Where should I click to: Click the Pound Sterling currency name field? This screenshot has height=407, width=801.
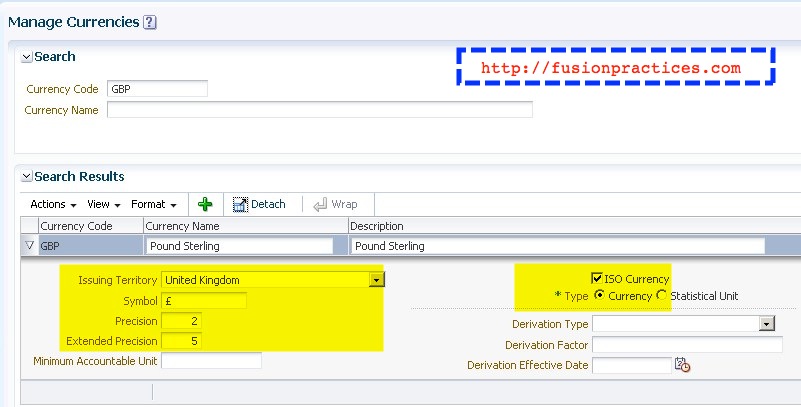click(239, 246)
